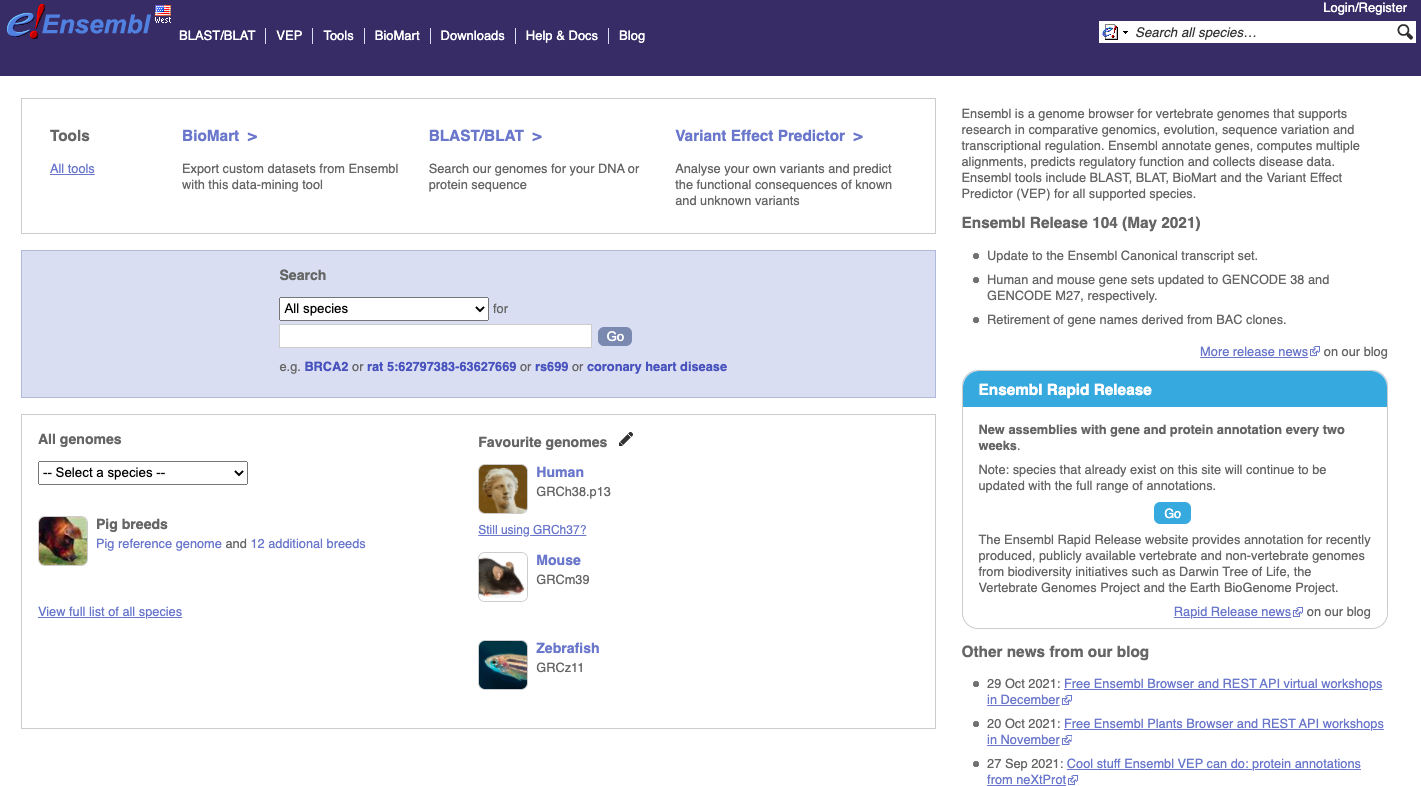Open the BioMart menu item
This screenshot has width=1421, height=786.
[x=397, y=35]
